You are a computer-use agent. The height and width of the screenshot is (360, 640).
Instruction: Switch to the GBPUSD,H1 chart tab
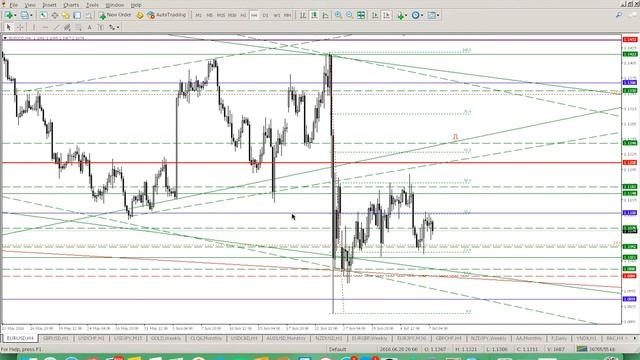[x=56, y=338]
